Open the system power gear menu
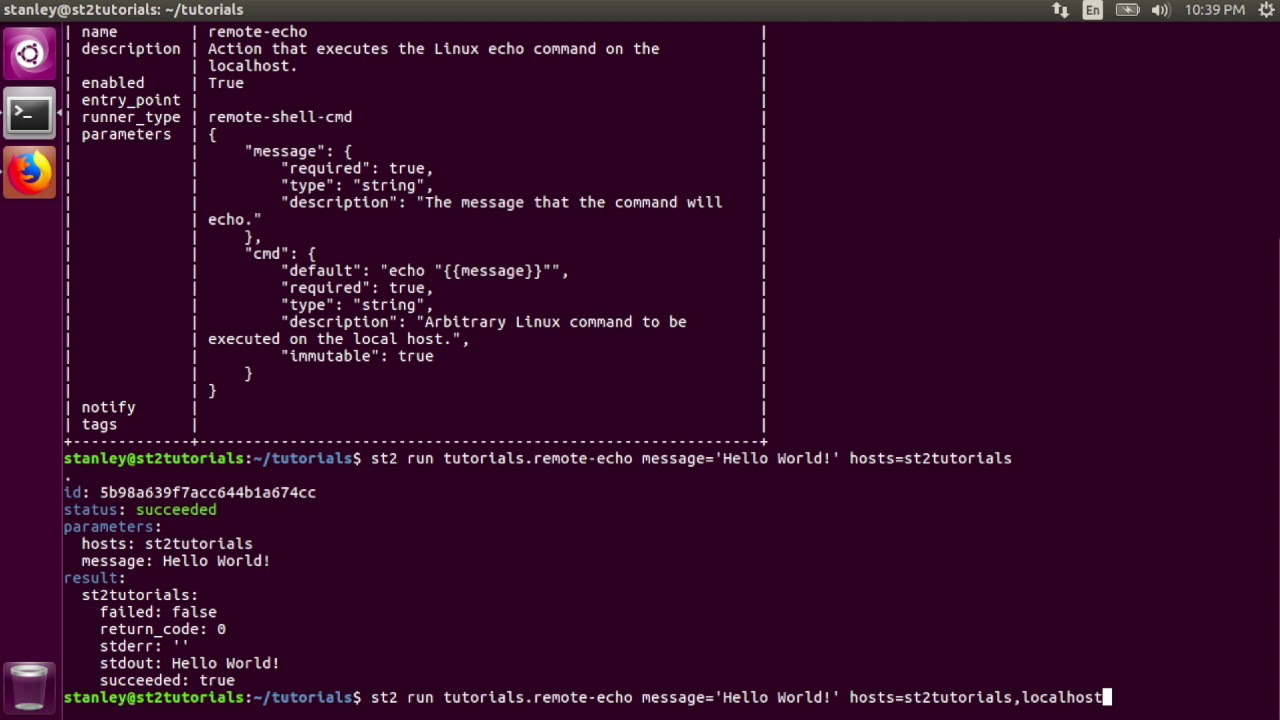 (x=1266, y=10)
